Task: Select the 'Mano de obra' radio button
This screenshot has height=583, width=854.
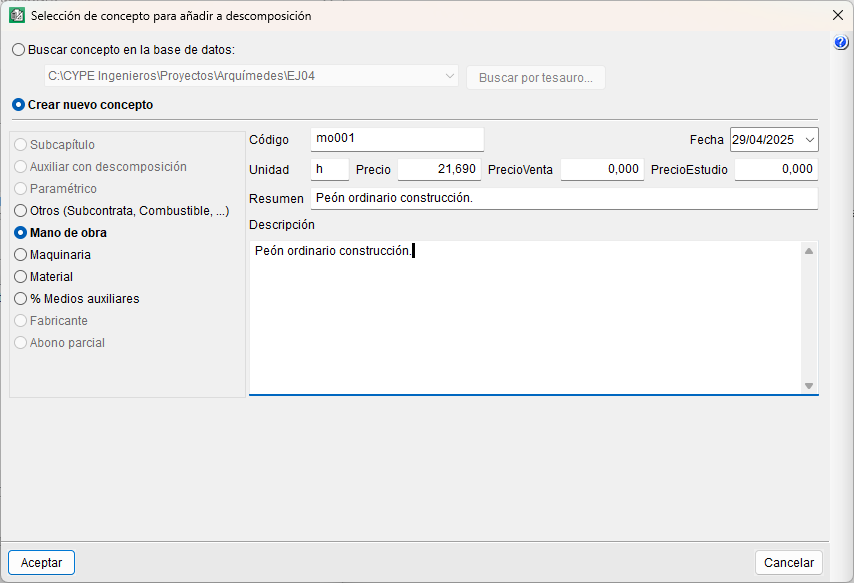Action: pyautogui.click(x=21, y=233)
